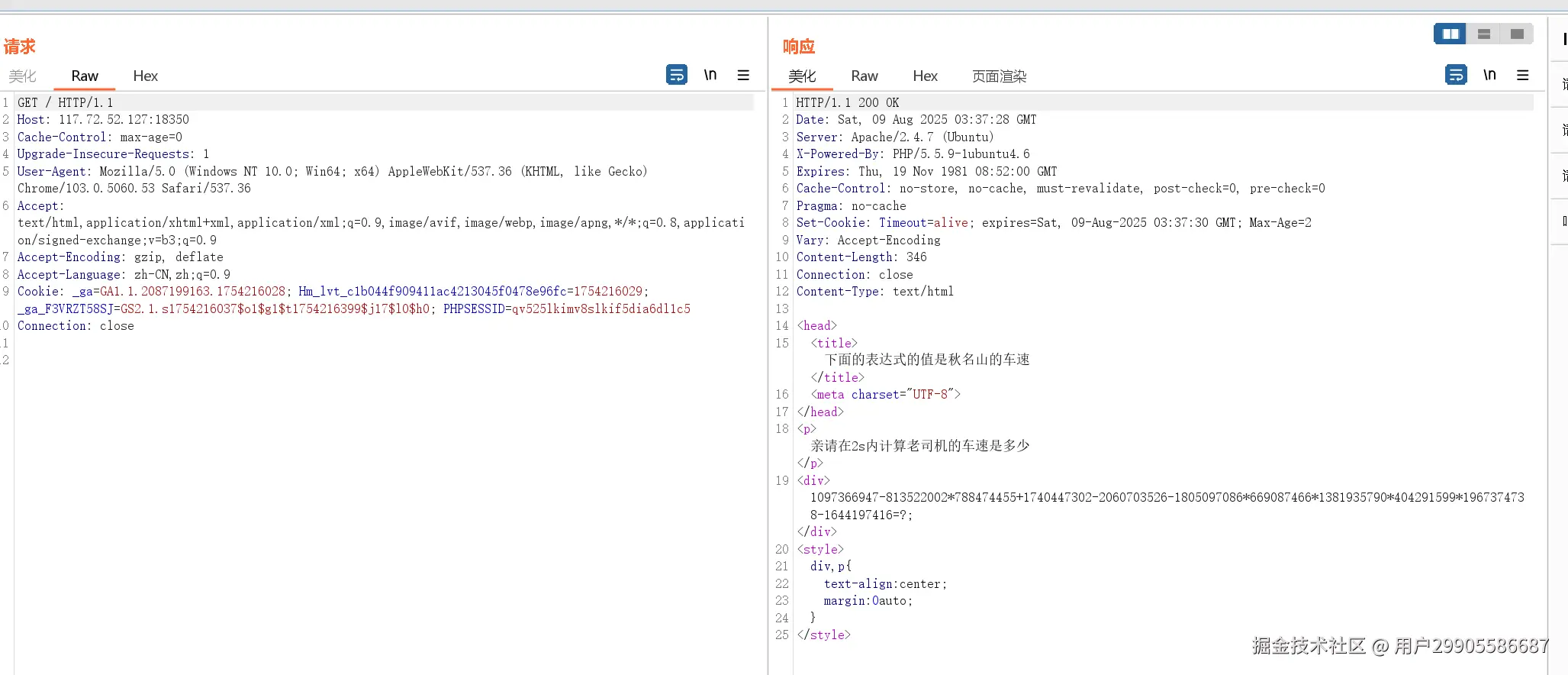
Task: Click the closing </style> tag line
Action: (823, 635)
